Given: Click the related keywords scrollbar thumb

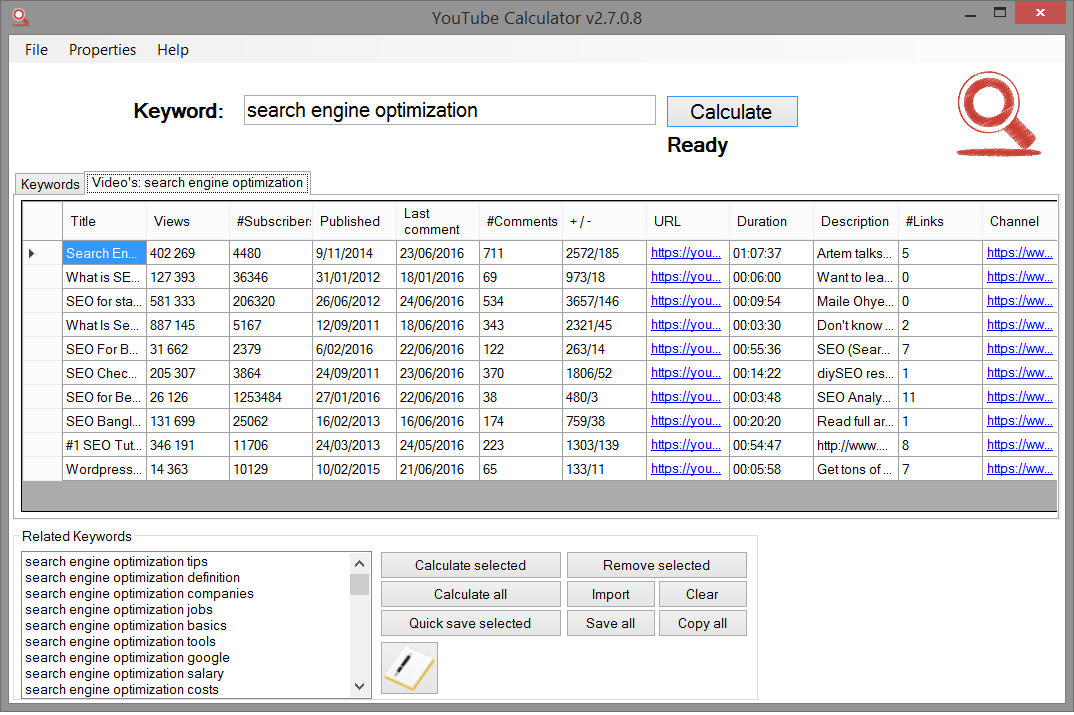Looking at the screenshot, I should (x=360, y=584).
